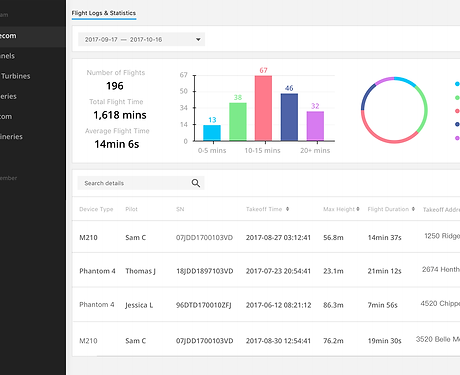This screenshot has width=460, height=375.
Task: Select Flight Logs & Statistics tab
Action: coord(104,13)
